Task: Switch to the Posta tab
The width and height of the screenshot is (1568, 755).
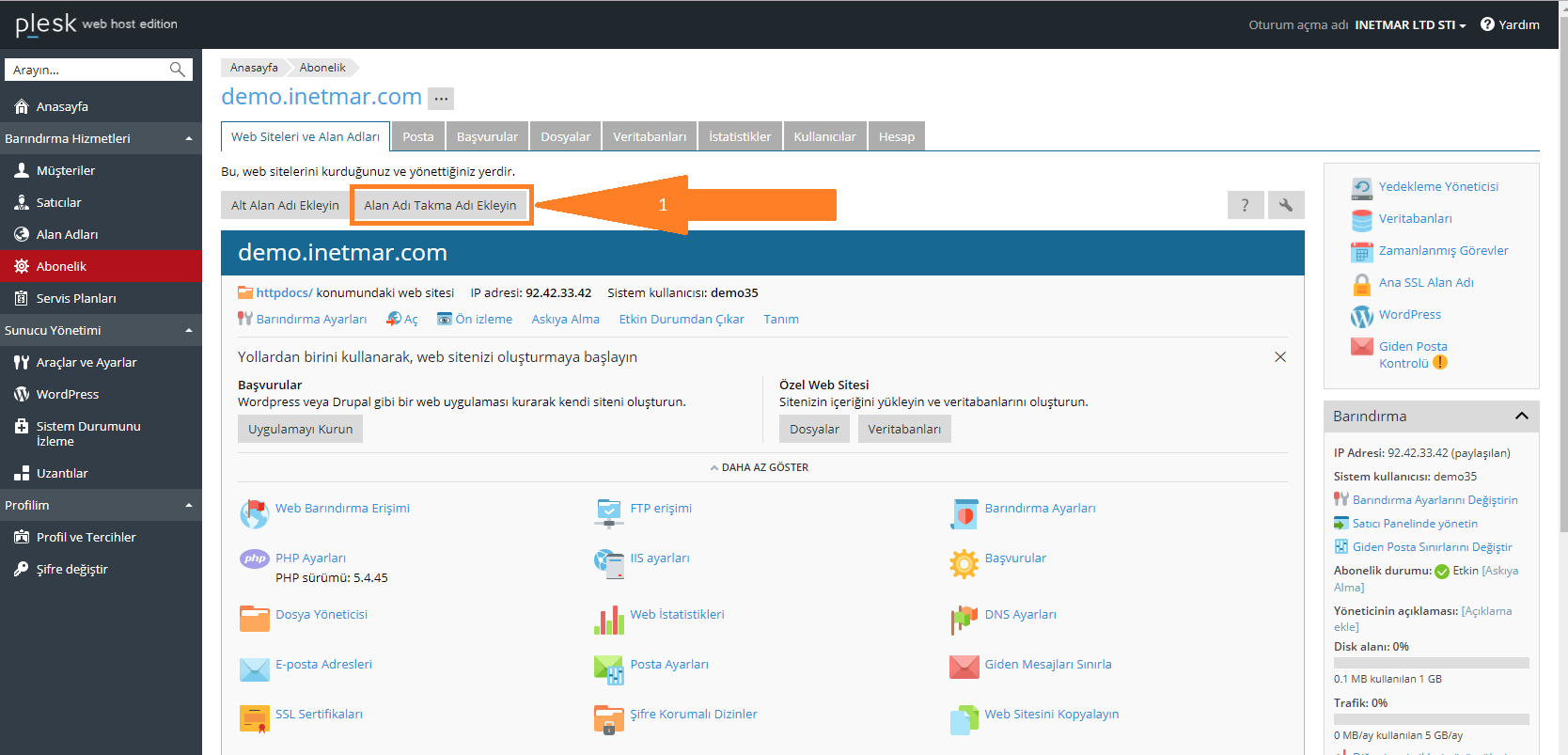Action: (418, 136)
